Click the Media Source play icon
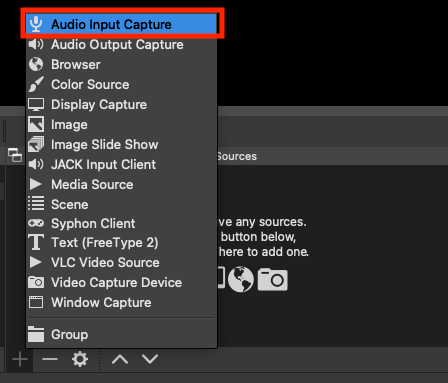This screenshot has height=383, width=448. 35,184
